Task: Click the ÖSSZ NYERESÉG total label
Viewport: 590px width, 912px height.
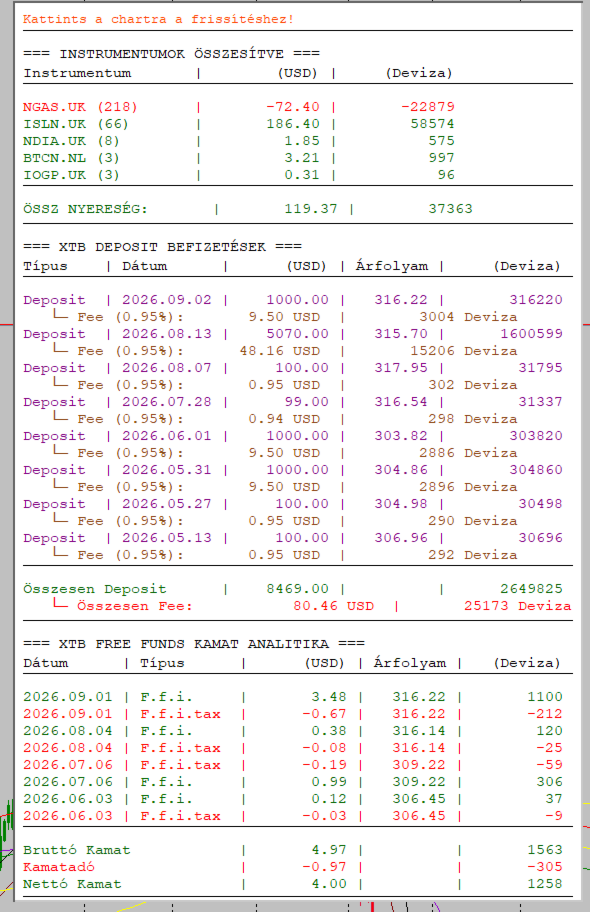Action: pyautogui.click(x=85, y=209)
